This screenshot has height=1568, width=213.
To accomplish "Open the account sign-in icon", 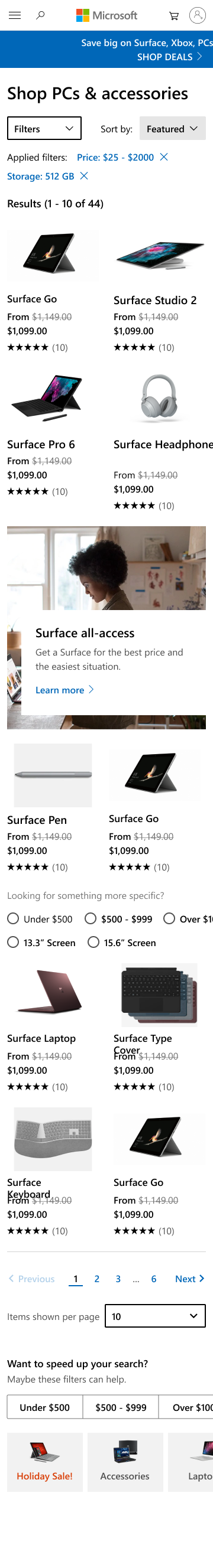I will (x=198, y=15).
